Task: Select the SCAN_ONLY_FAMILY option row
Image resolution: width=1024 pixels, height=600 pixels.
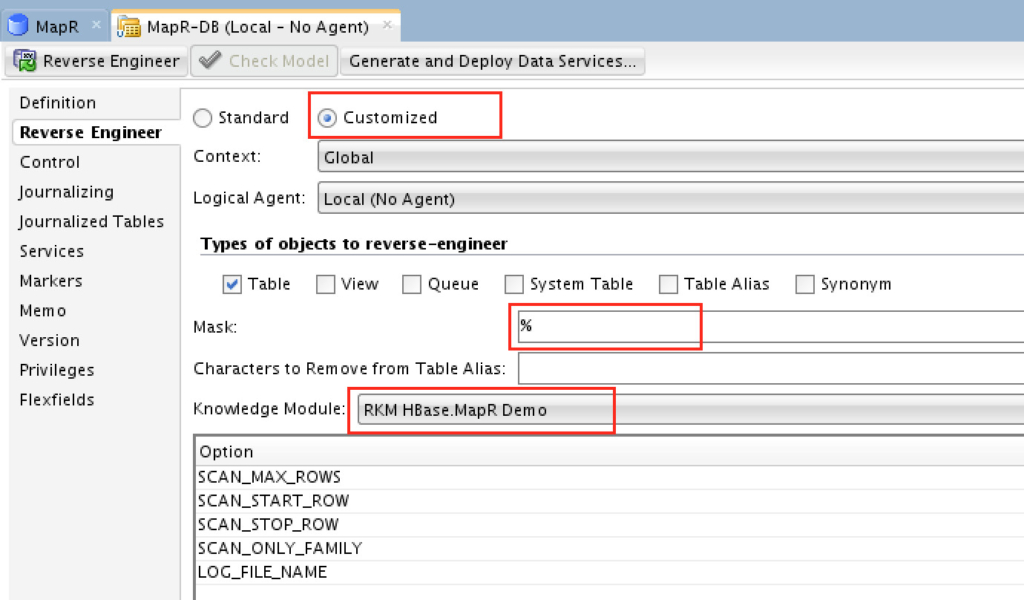Action: point(610,548)
